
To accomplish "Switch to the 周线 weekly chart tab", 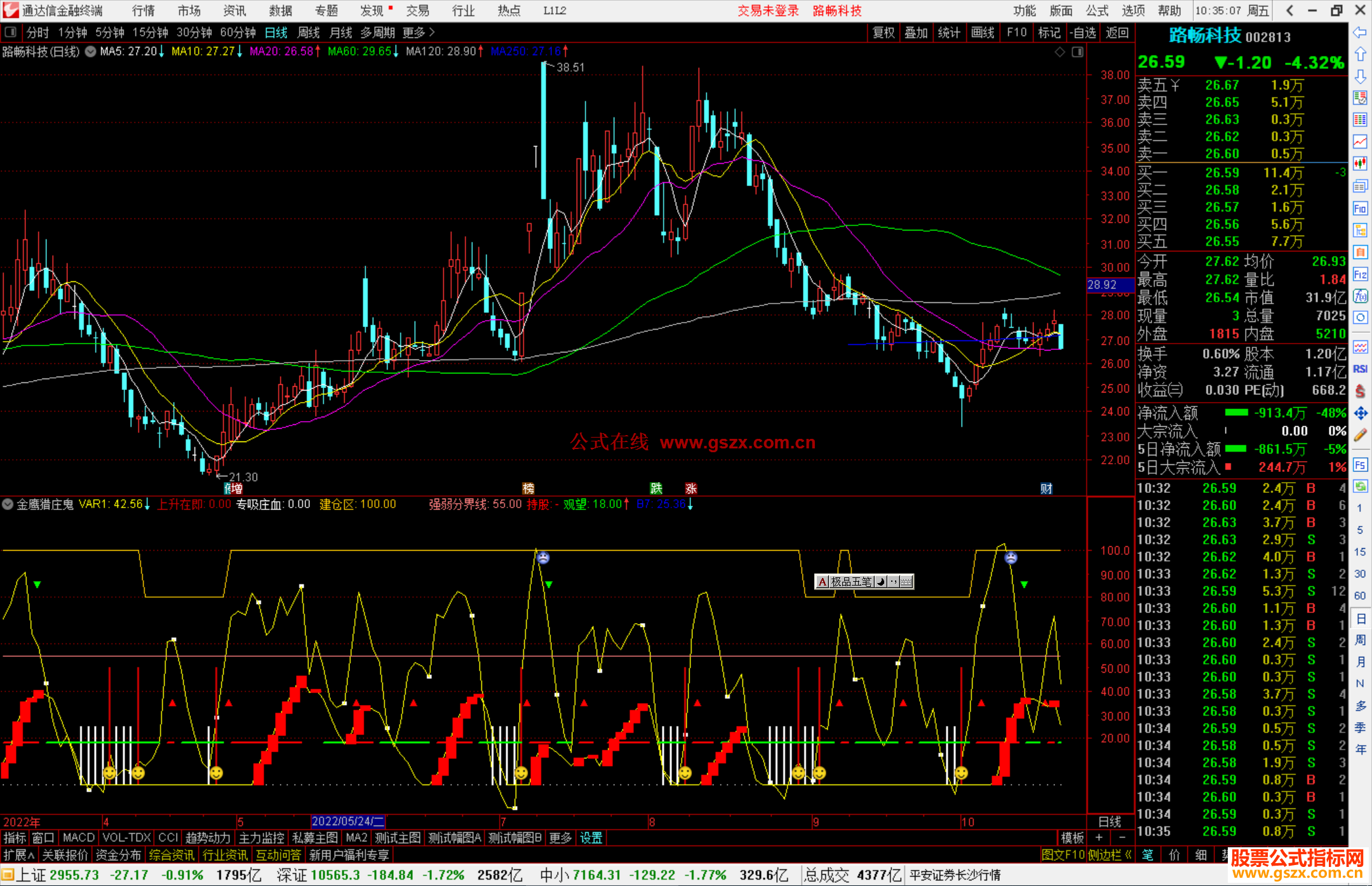I will point(309,32).
